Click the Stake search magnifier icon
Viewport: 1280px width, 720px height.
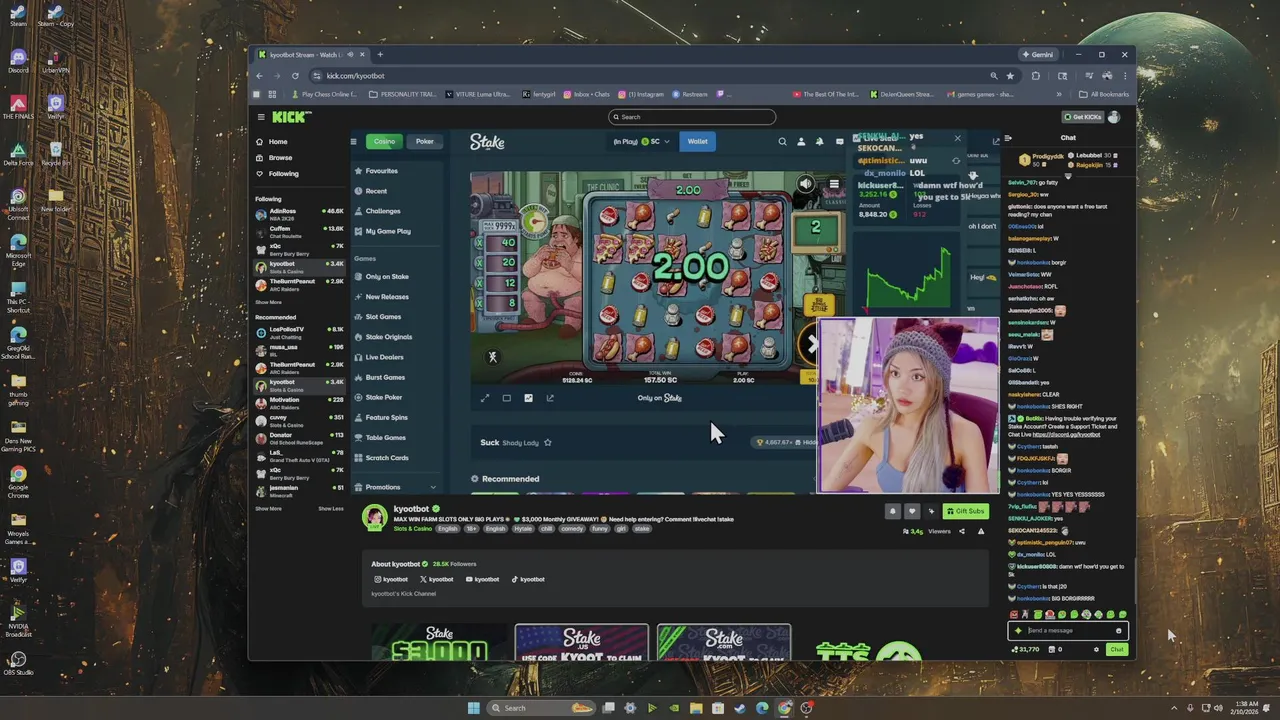[x=782, y=142]
